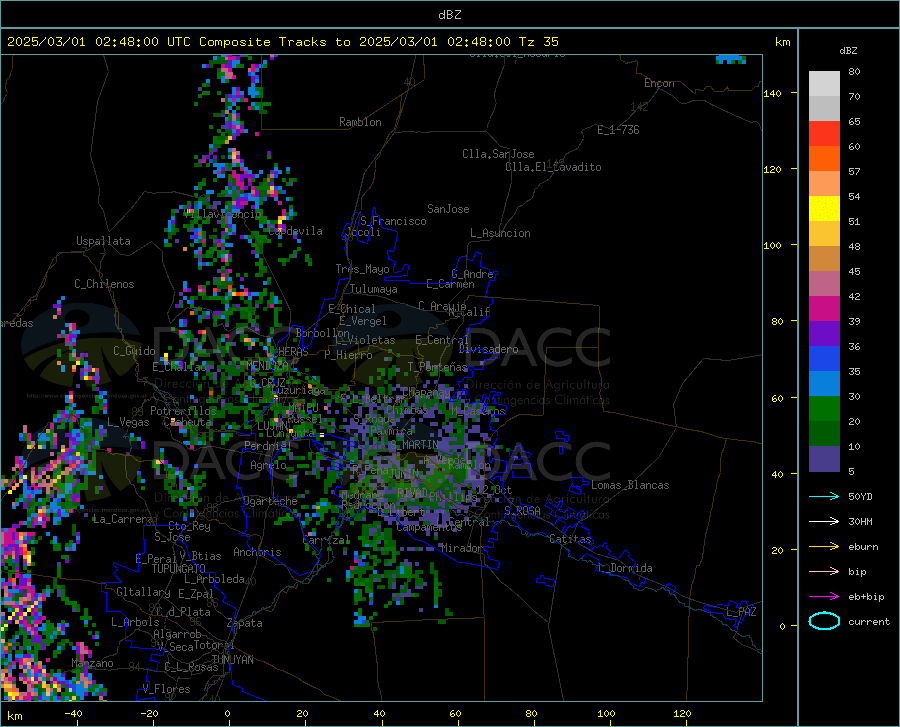This screenshot has height=727, width=900.
Task: Click the Clla.SanJose map label
Action: [498, 154]
